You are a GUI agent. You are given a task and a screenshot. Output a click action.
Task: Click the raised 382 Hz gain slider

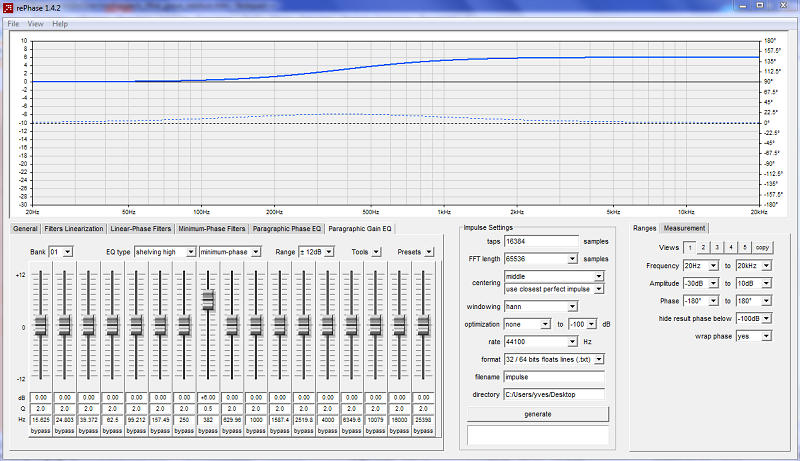click(208, 300)
